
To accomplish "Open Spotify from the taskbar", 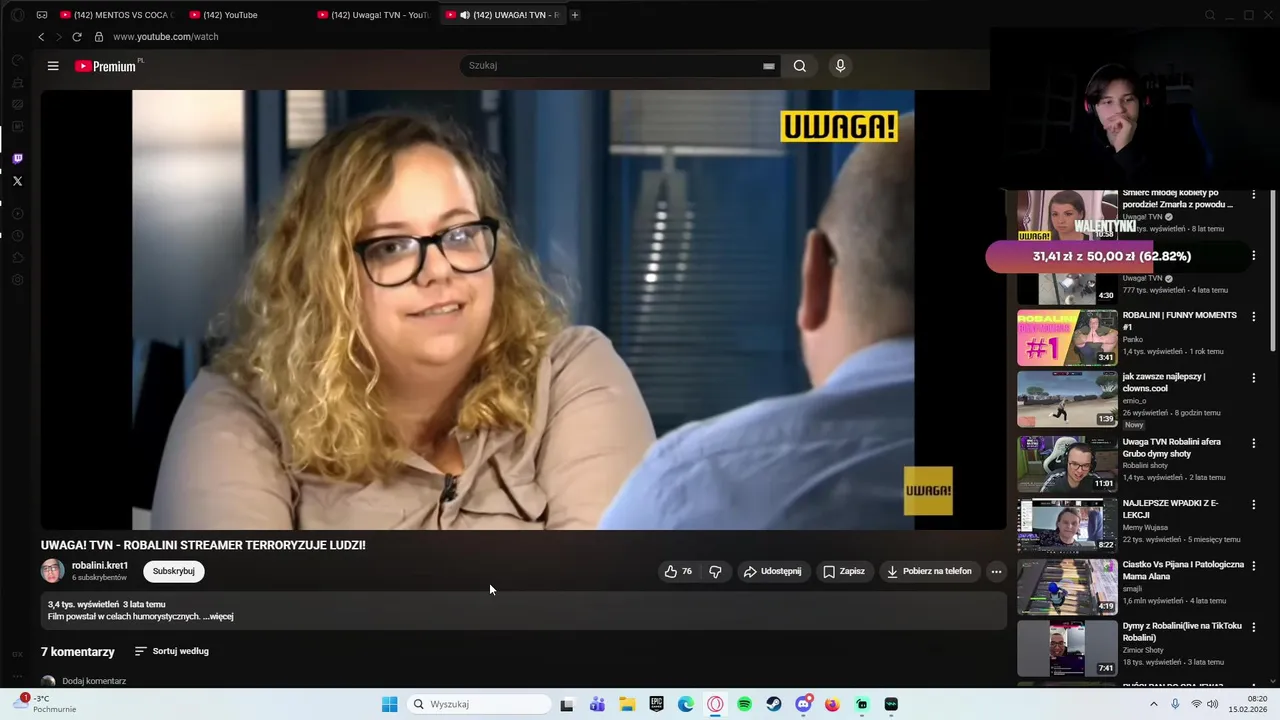I will tap(744, 704).
